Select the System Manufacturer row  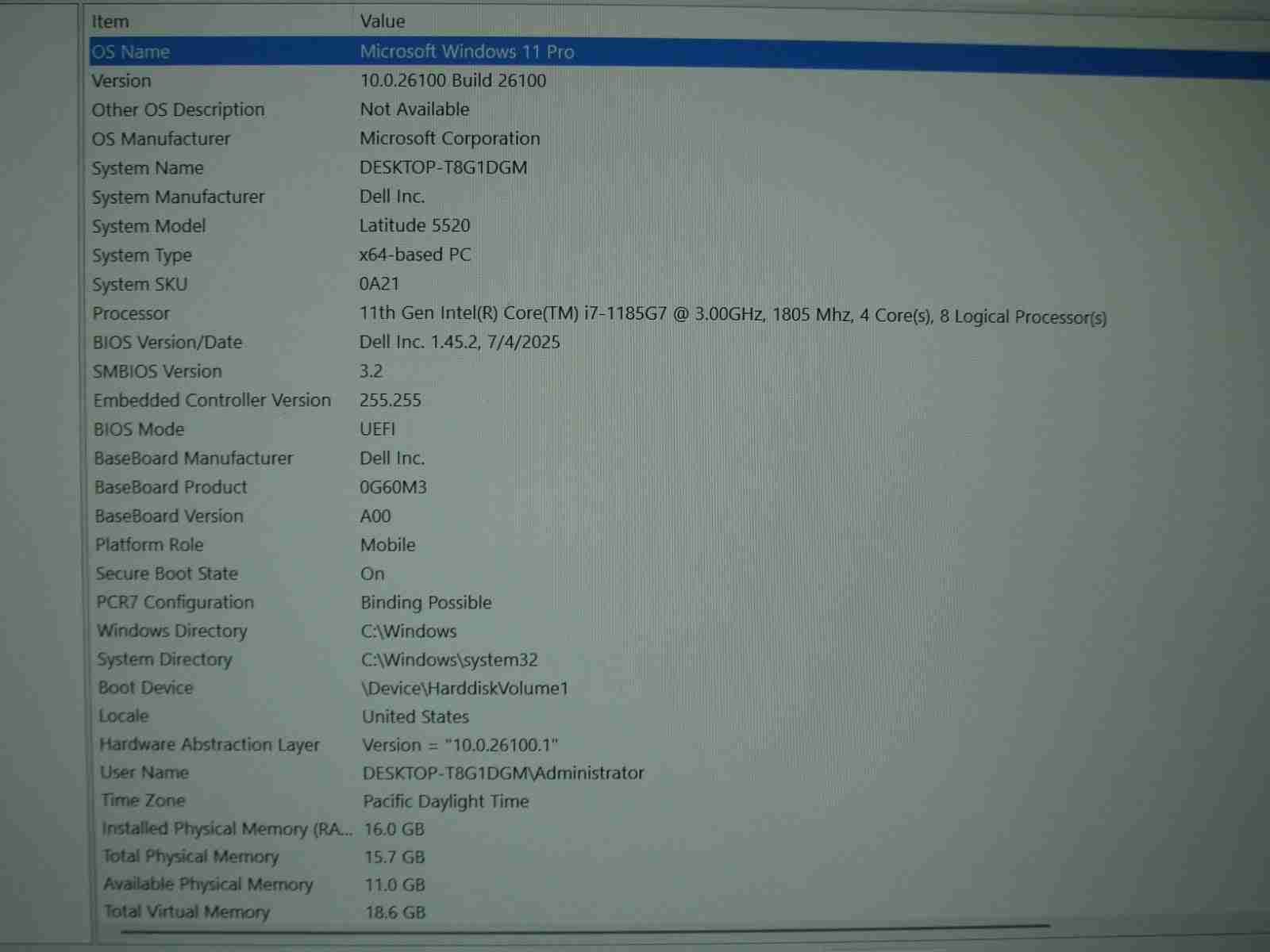(x=178, y=197)
